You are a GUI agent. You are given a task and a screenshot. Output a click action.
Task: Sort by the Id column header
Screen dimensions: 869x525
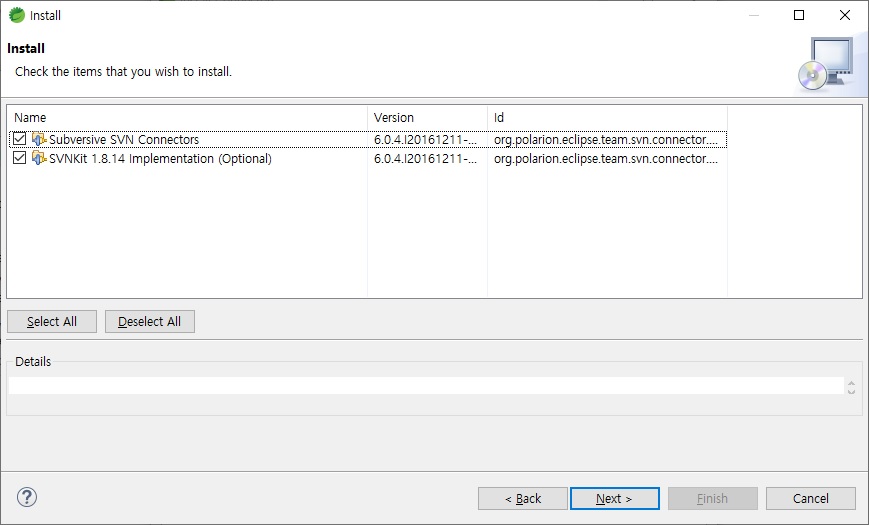[607, 118]
